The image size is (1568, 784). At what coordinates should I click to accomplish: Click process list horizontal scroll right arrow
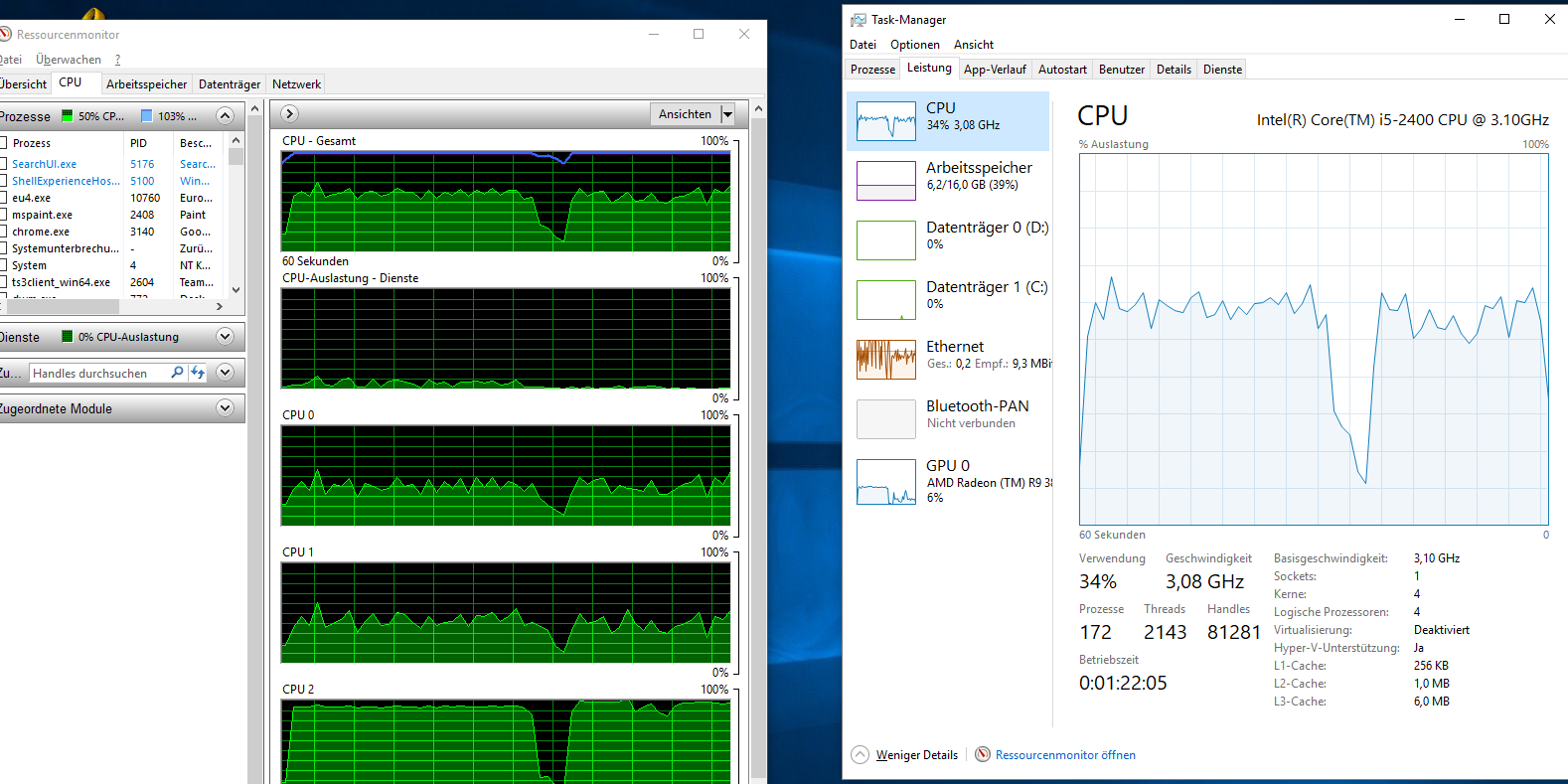click(220, 306)
